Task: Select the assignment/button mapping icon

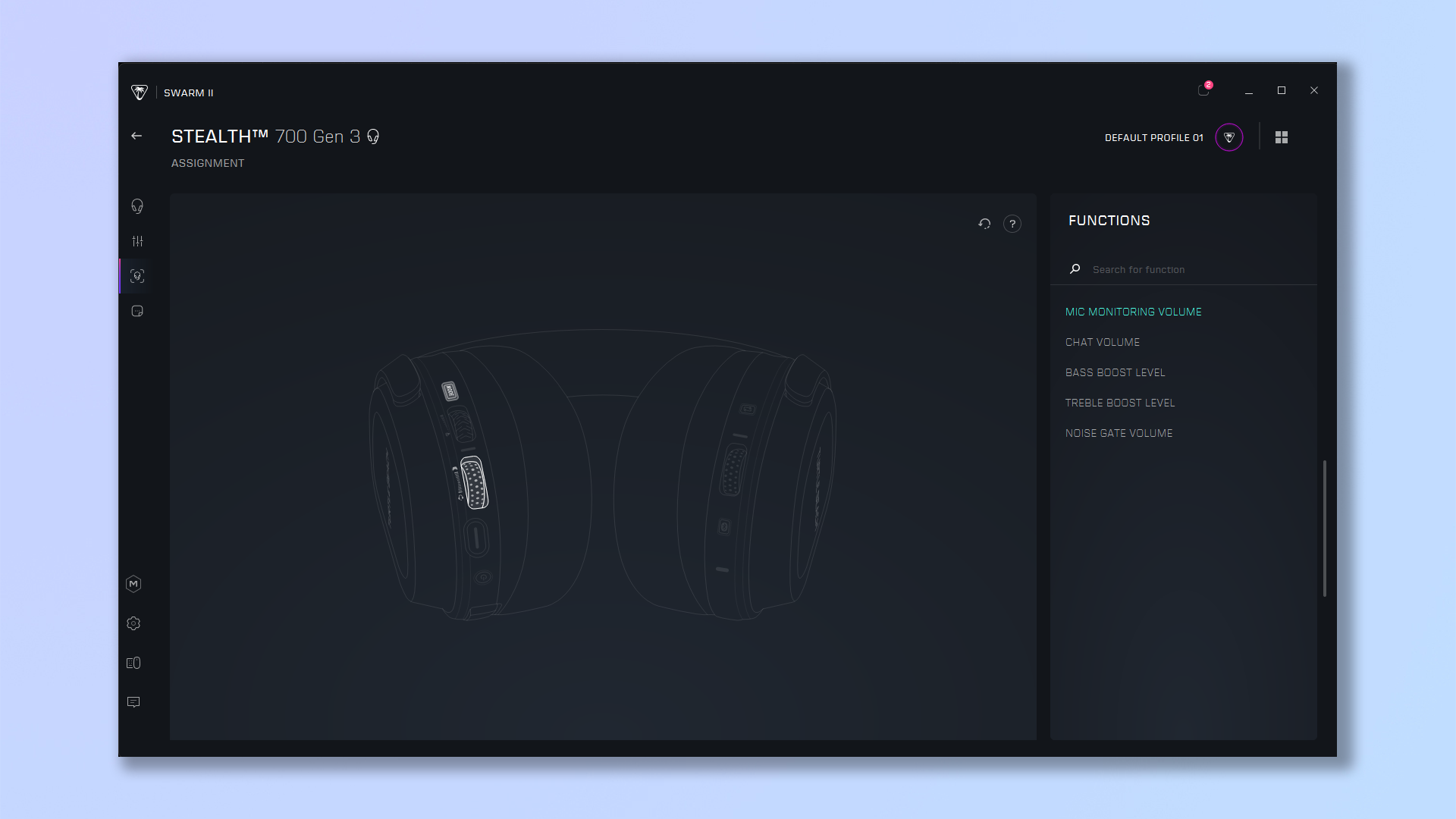Action: 137,276
